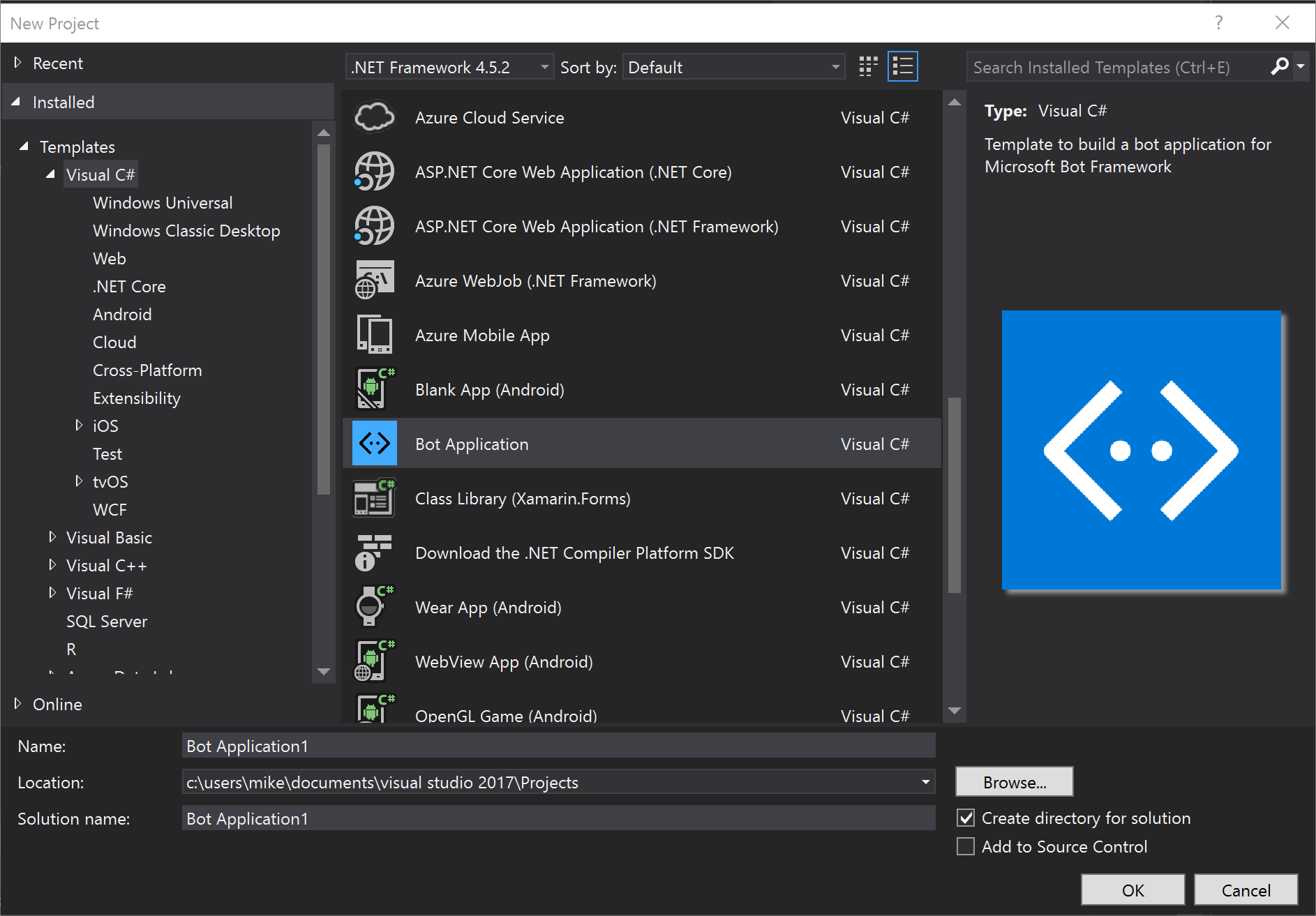Enable Add to Source Control checkbox
Viewport: 1316px width, 916px height.
pos(966,846)
